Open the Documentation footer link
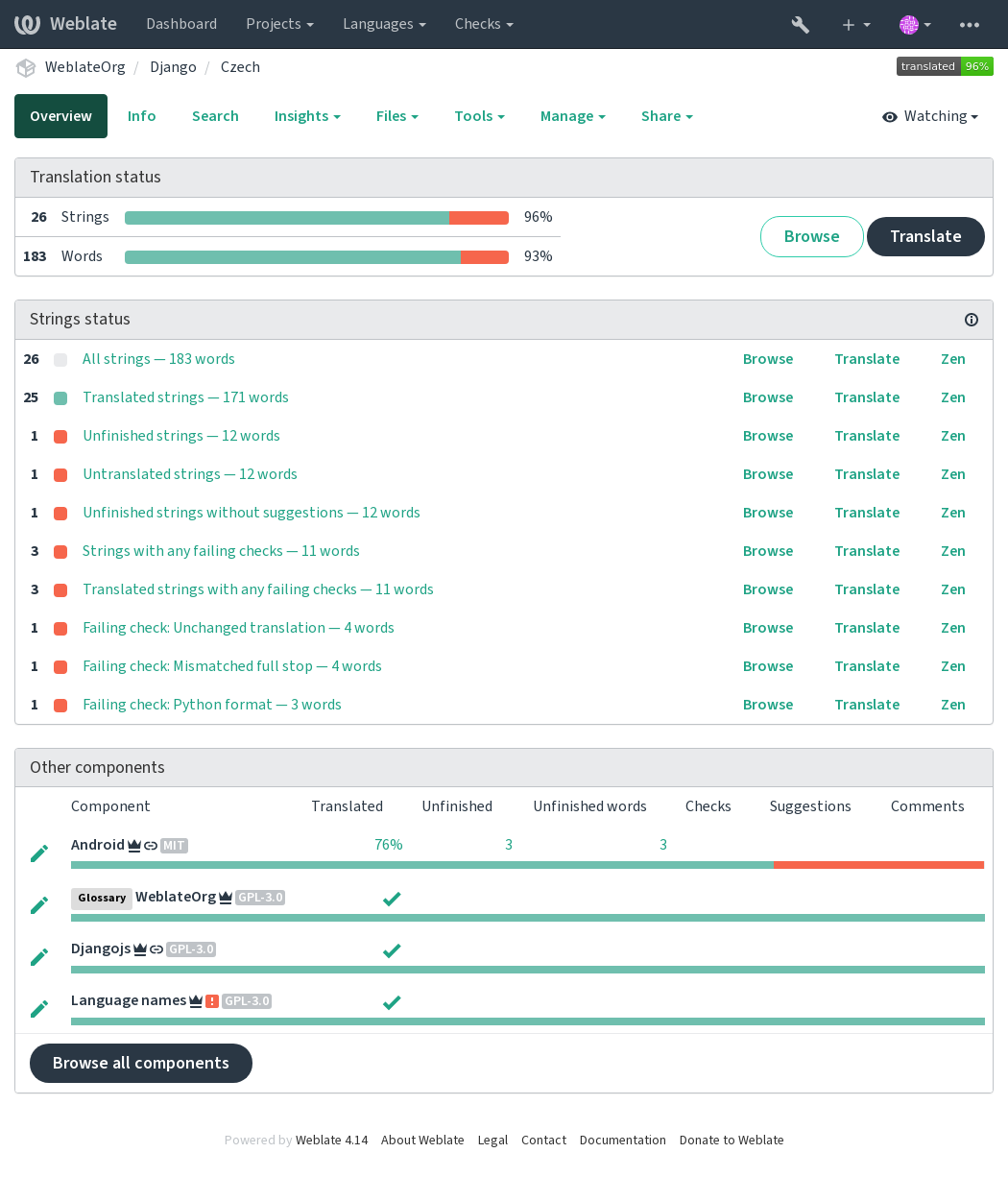The height and width of the screenshot is (1177, 1008). click(x=623, y=1141)
